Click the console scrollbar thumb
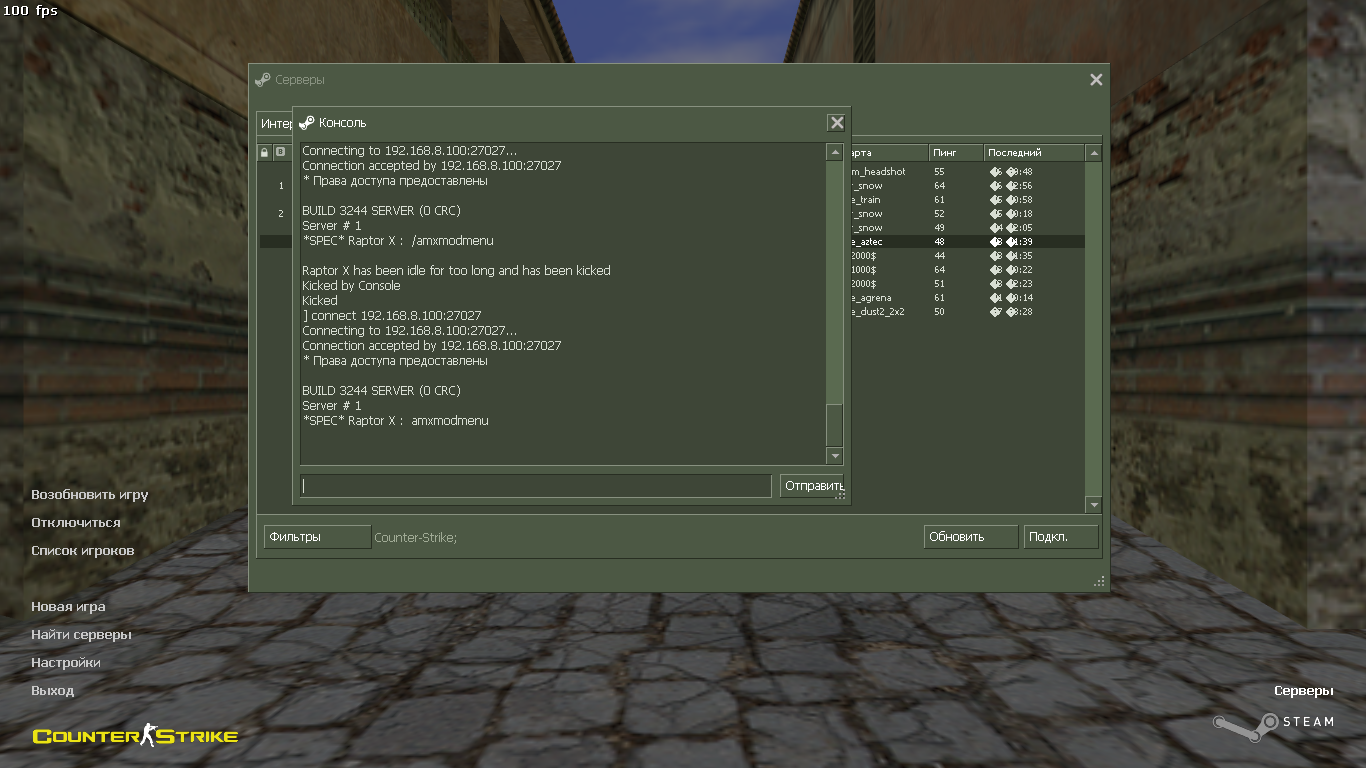This screenshot has height=768, width=1366. point(835,425)
